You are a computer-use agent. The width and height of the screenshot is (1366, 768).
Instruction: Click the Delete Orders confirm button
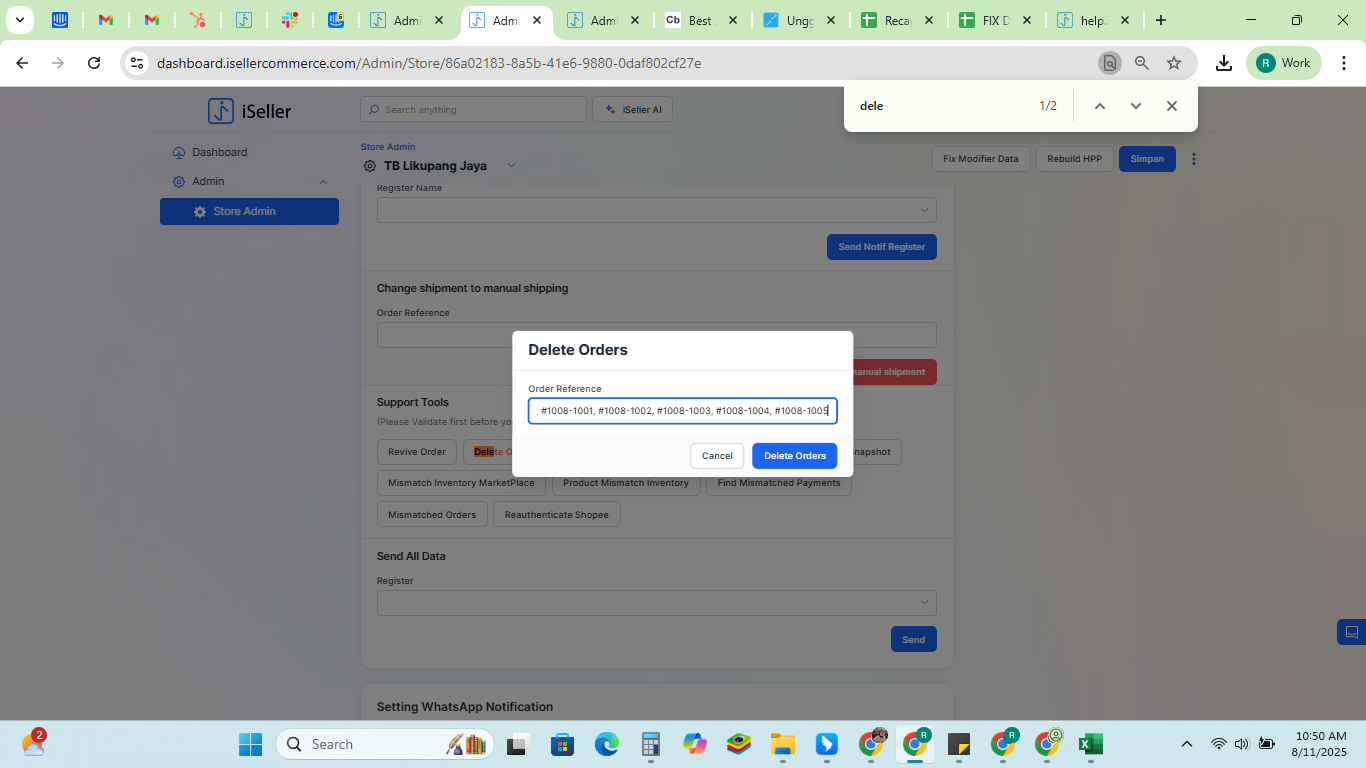794,456
